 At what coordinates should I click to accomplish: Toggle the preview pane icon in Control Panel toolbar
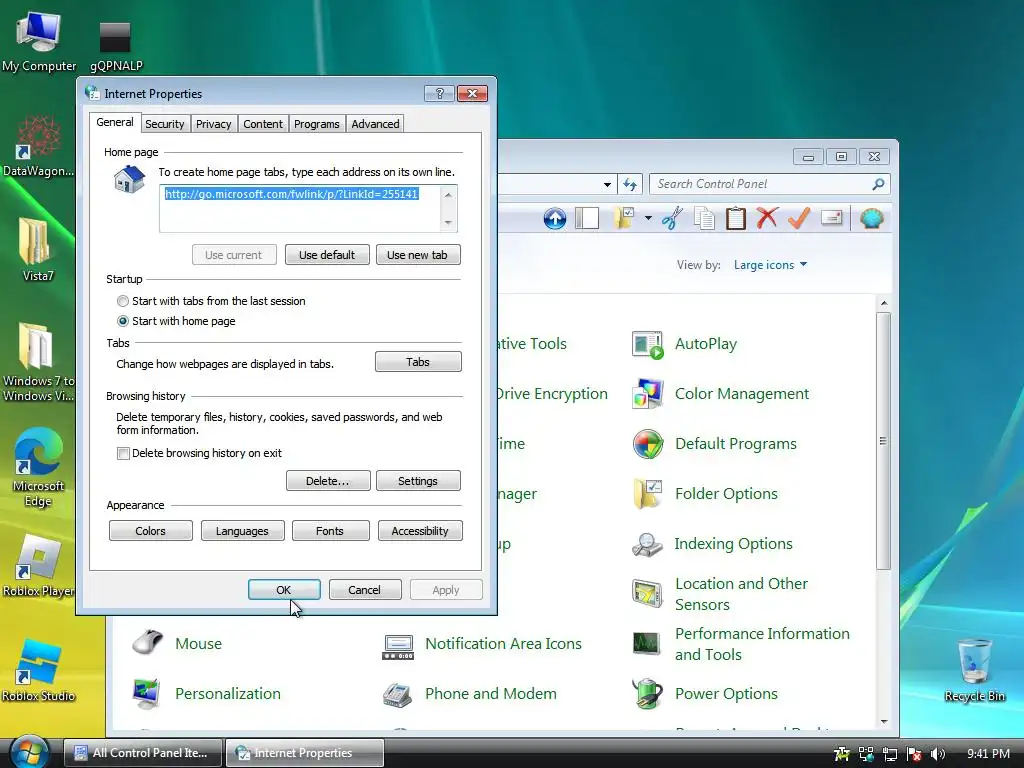point(587,218)
